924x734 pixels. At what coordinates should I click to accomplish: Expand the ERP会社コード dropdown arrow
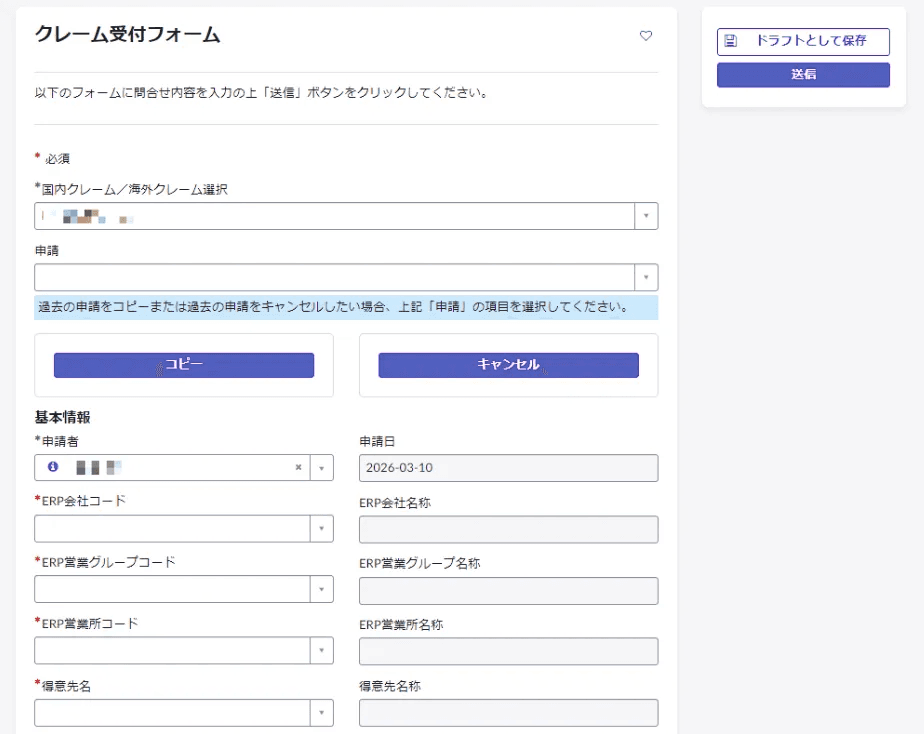[321, 528]
